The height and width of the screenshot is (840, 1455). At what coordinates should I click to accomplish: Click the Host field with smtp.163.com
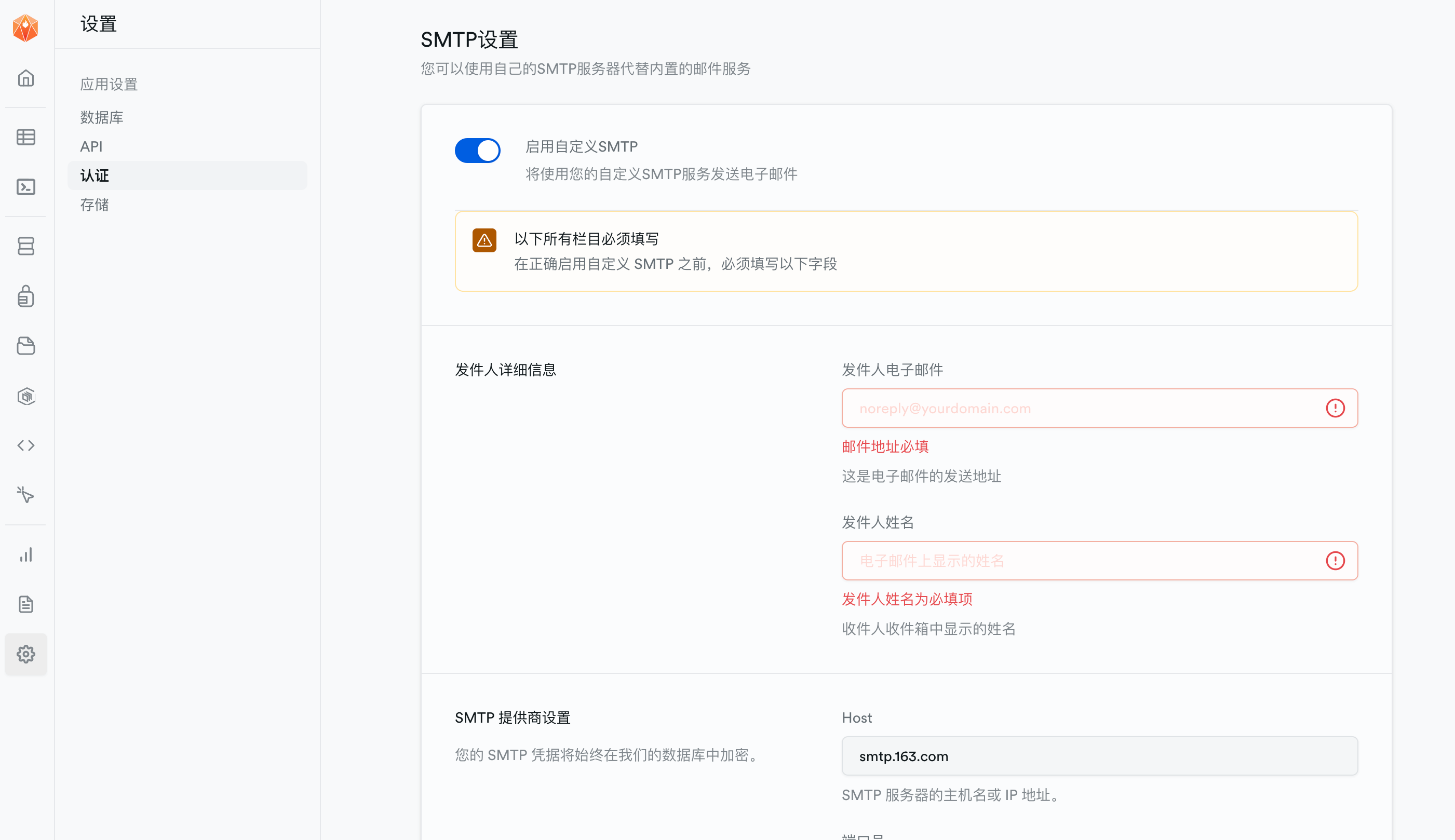1099,756
